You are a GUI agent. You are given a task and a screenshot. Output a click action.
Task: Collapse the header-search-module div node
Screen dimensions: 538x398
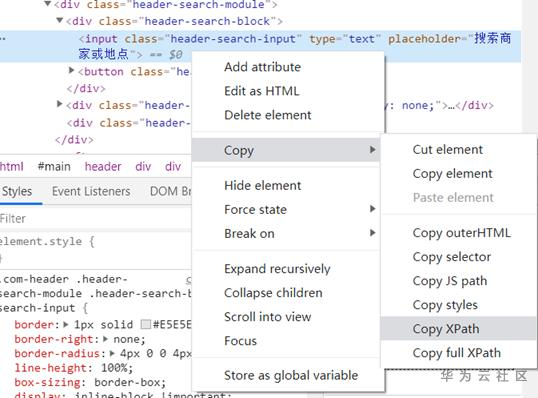tap(48, 4)
